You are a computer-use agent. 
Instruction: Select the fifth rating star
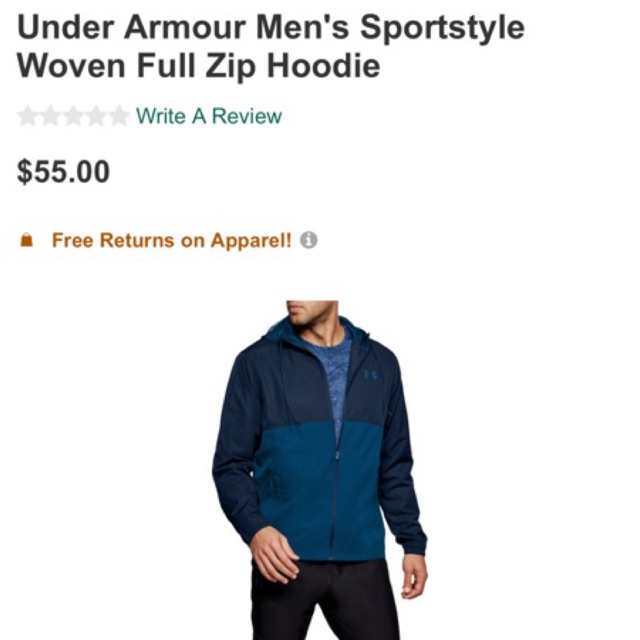119,116
